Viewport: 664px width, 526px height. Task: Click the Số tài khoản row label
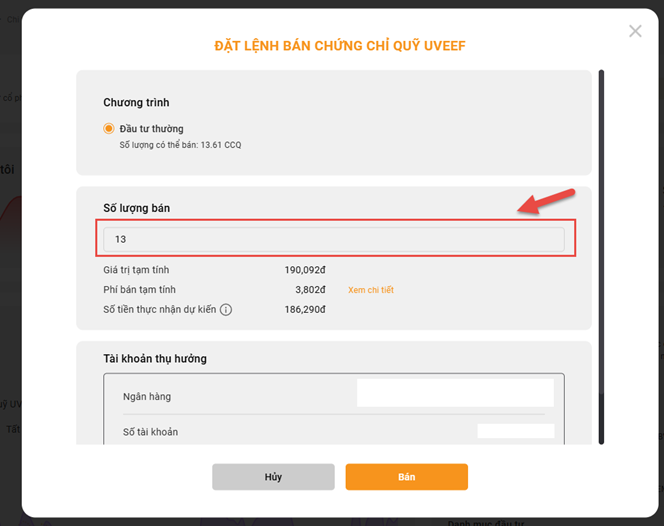(x=150, y=432)
